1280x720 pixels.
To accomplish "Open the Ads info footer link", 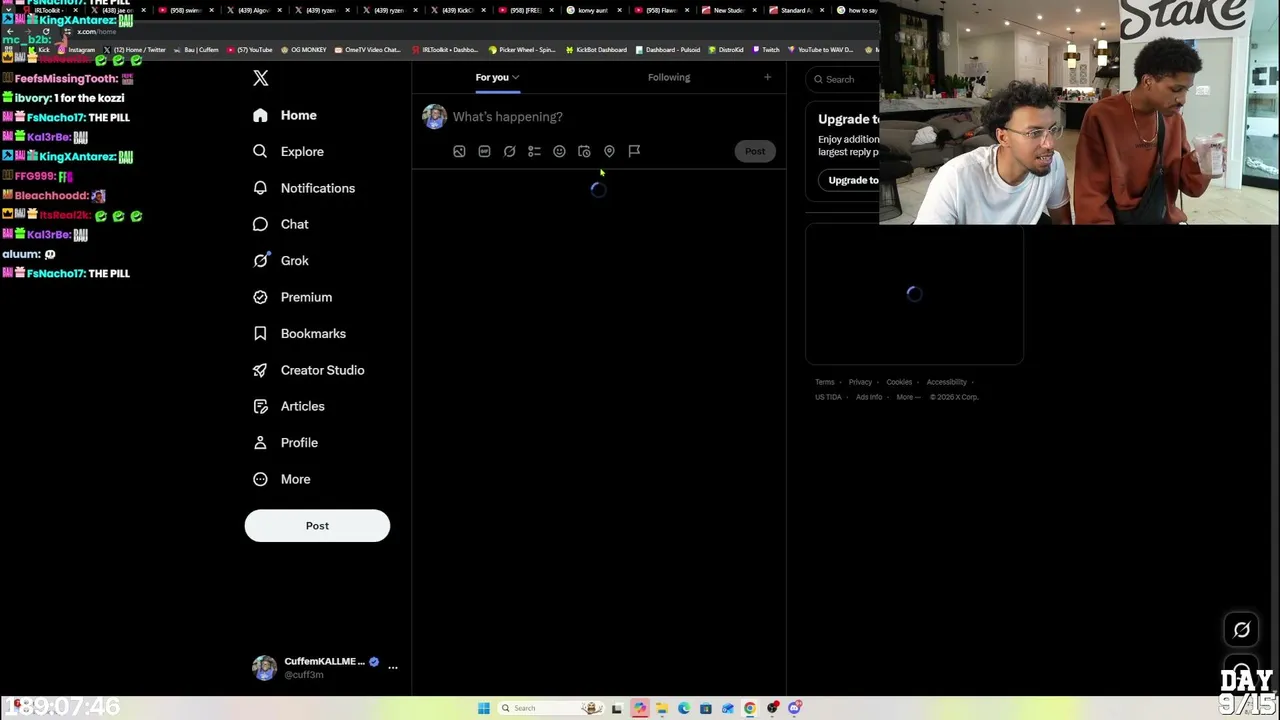I will [868, 397].
